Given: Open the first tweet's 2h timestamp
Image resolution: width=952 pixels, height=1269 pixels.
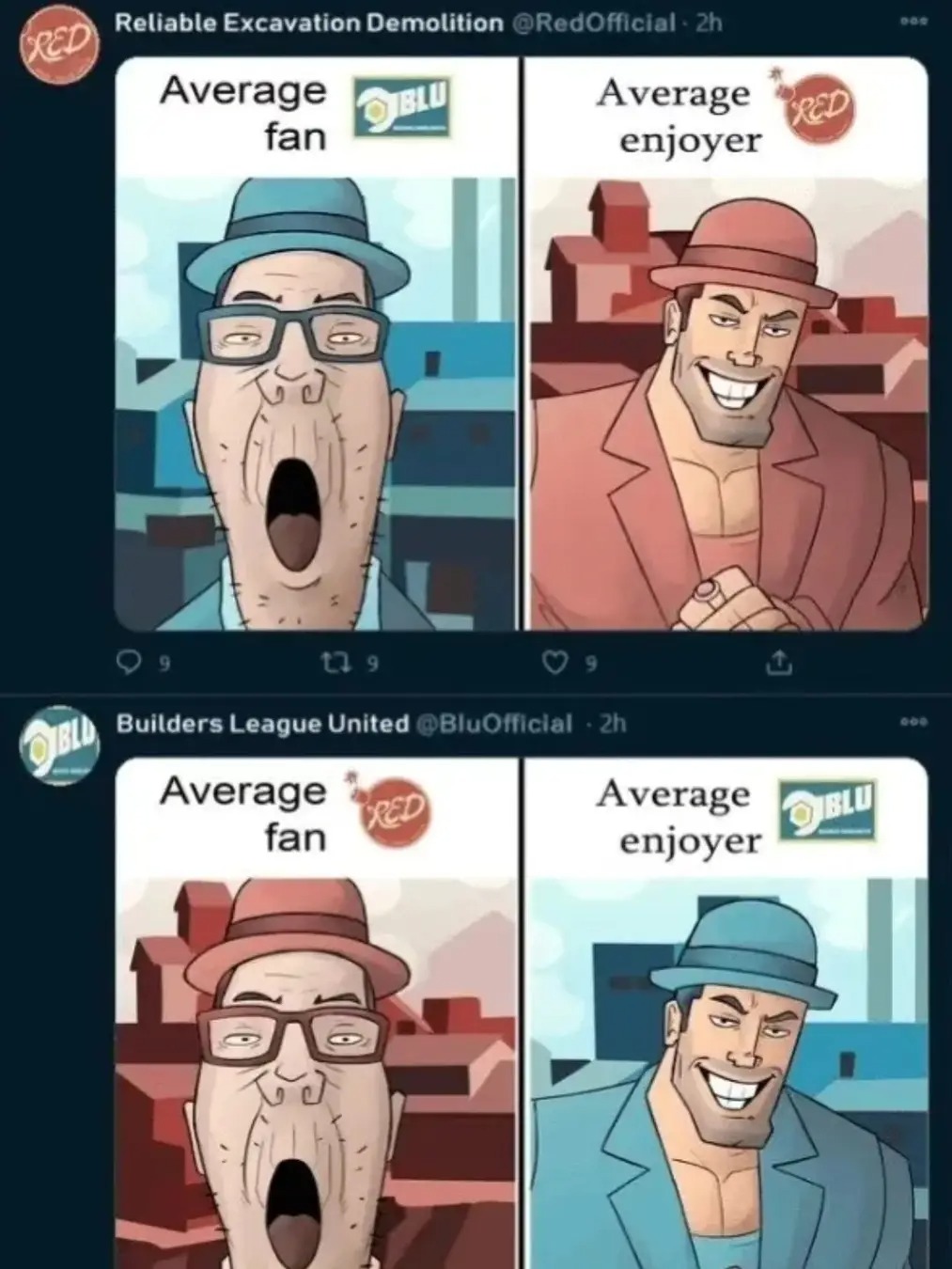Looking at the screenshot, I should click(707, 23).
